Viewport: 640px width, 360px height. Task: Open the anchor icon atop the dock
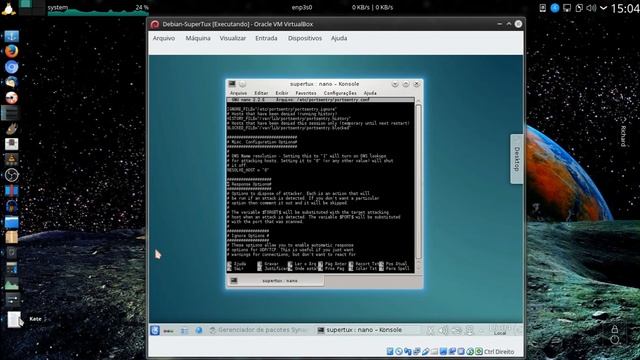coord(11,36)
